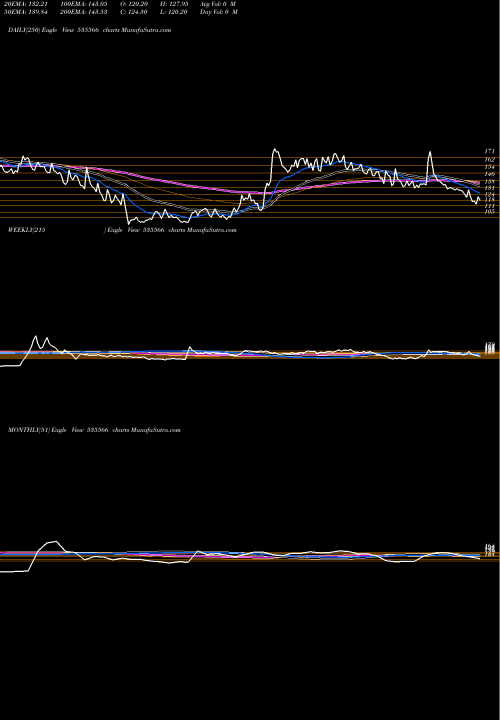Click the 100EMA value readout
The image size is (500, 720).
[84, 4]
